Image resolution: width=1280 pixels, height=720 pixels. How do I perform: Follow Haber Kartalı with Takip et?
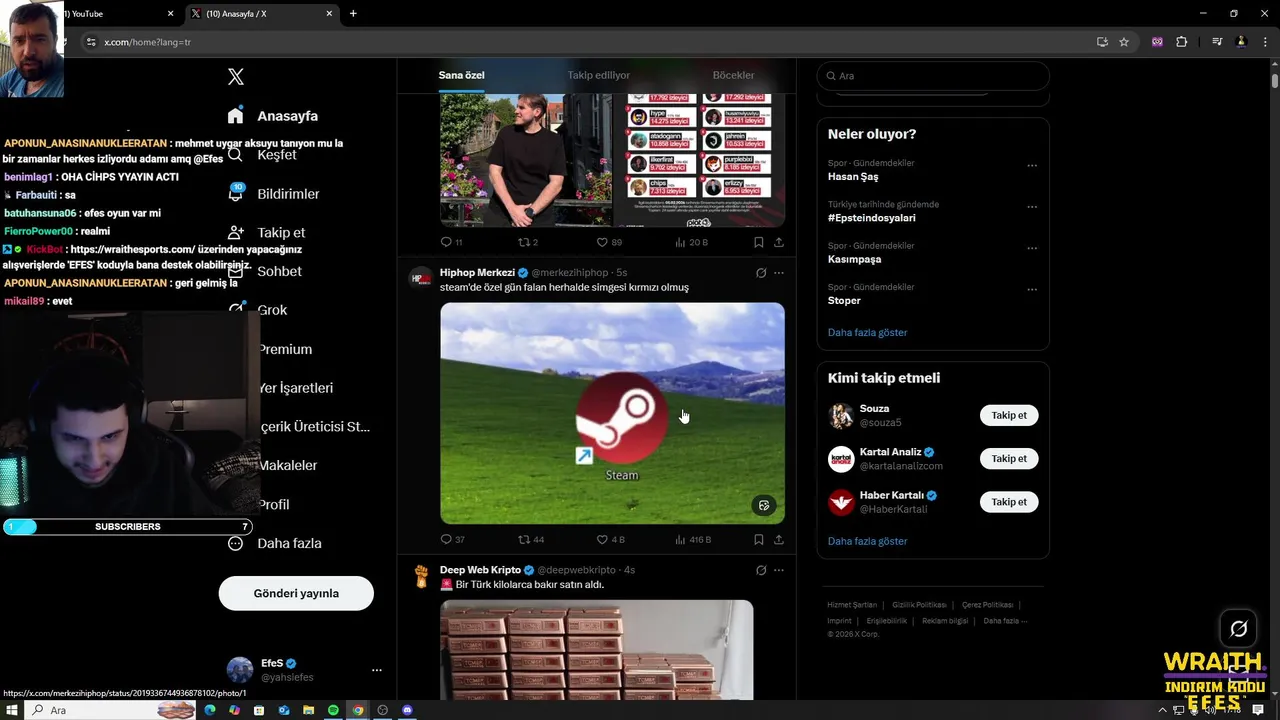(x=1009, y=502)
